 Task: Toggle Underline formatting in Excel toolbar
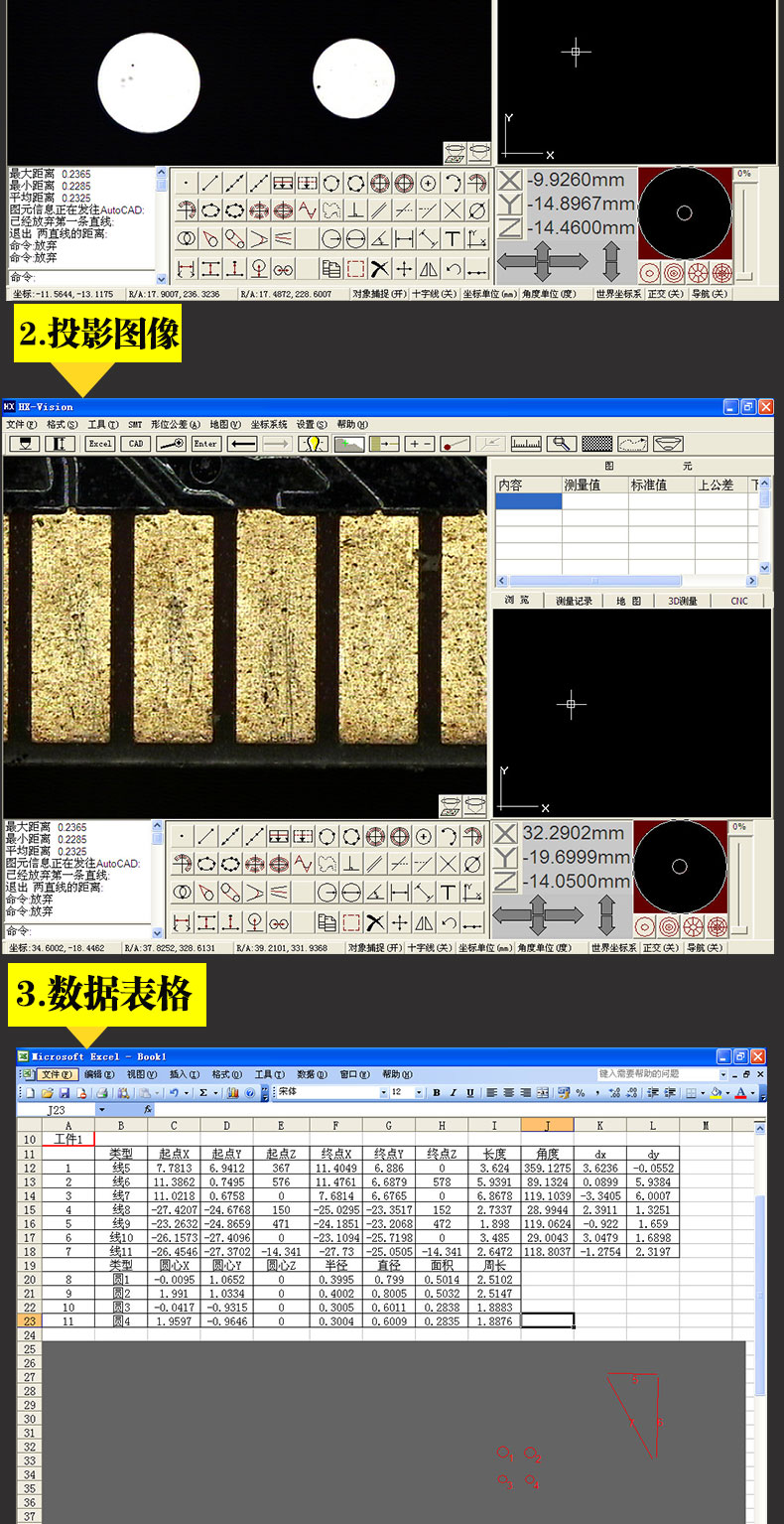click(468, 1092)
